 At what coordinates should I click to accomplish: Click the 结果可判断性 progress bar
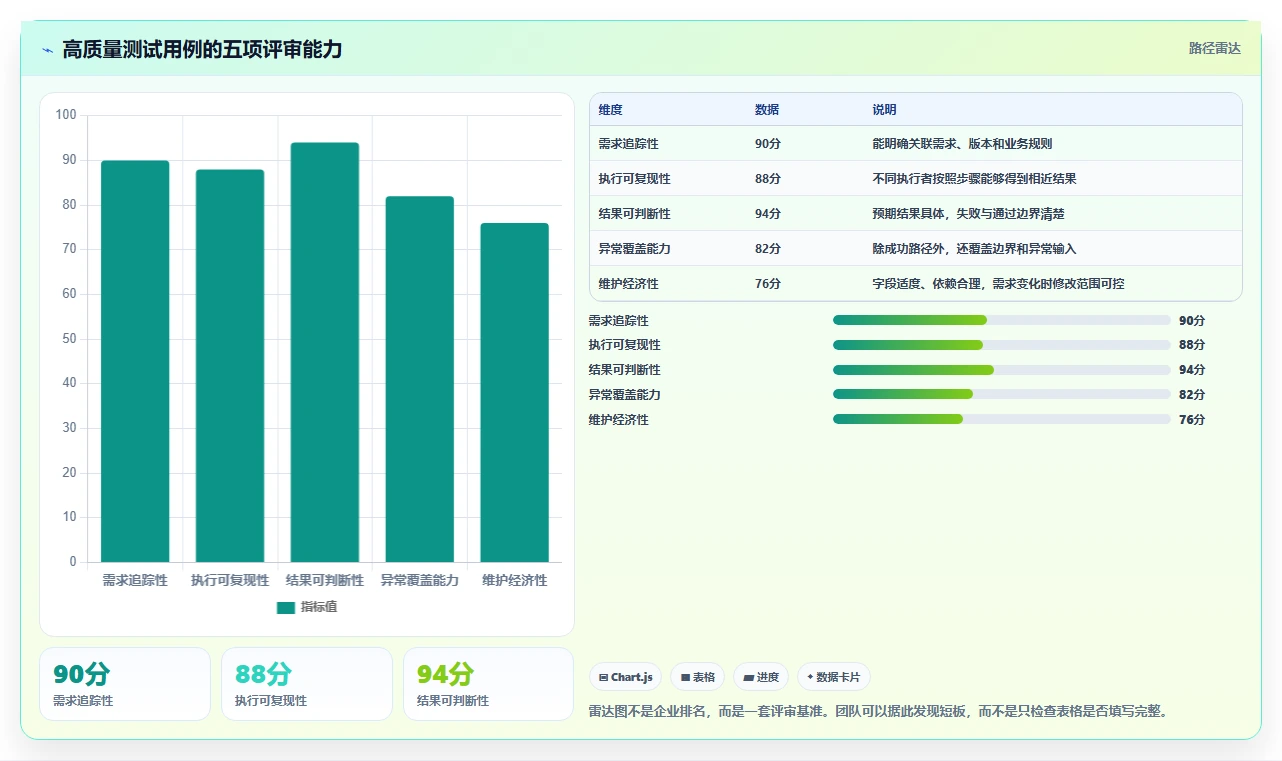pos(1001,370)
